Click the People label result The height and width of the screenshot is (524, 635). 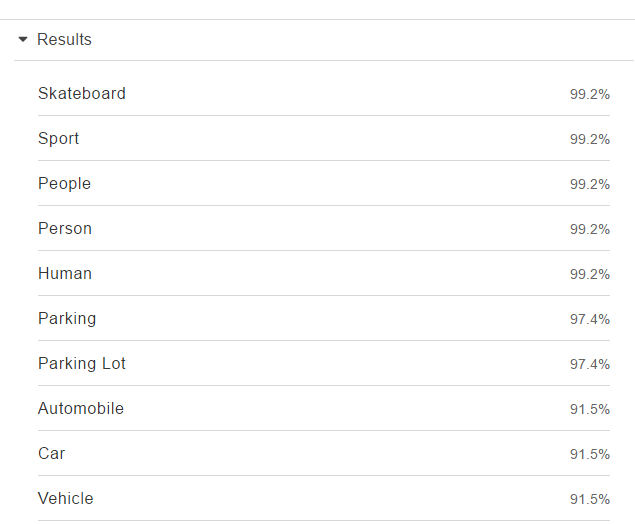[x=324, y=183]
